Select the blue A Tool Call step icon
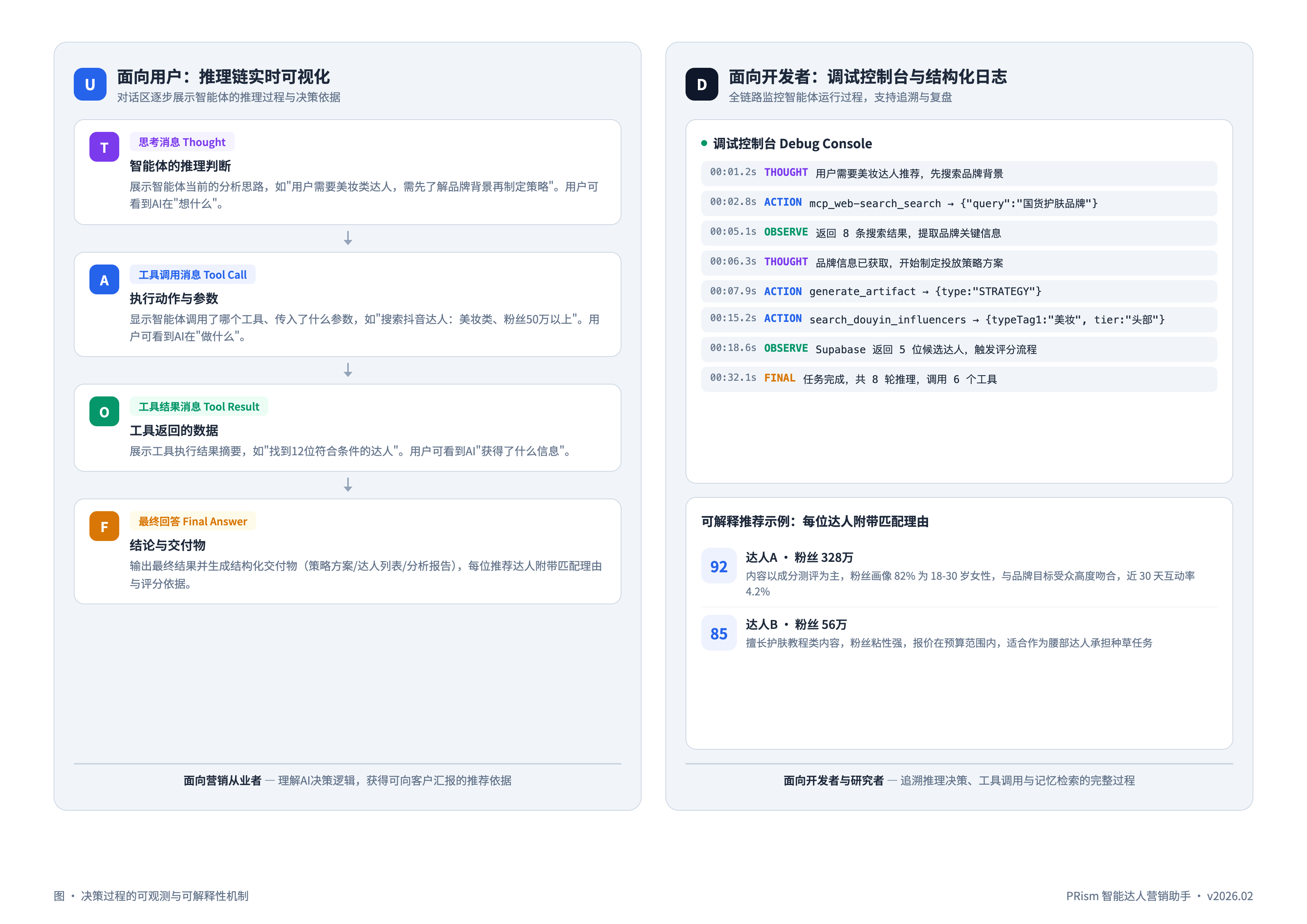 click(x=104, y=279)
